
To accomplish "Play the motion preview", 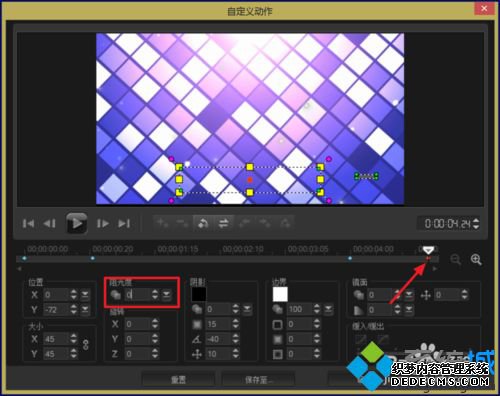I will (x=76, y=223).
